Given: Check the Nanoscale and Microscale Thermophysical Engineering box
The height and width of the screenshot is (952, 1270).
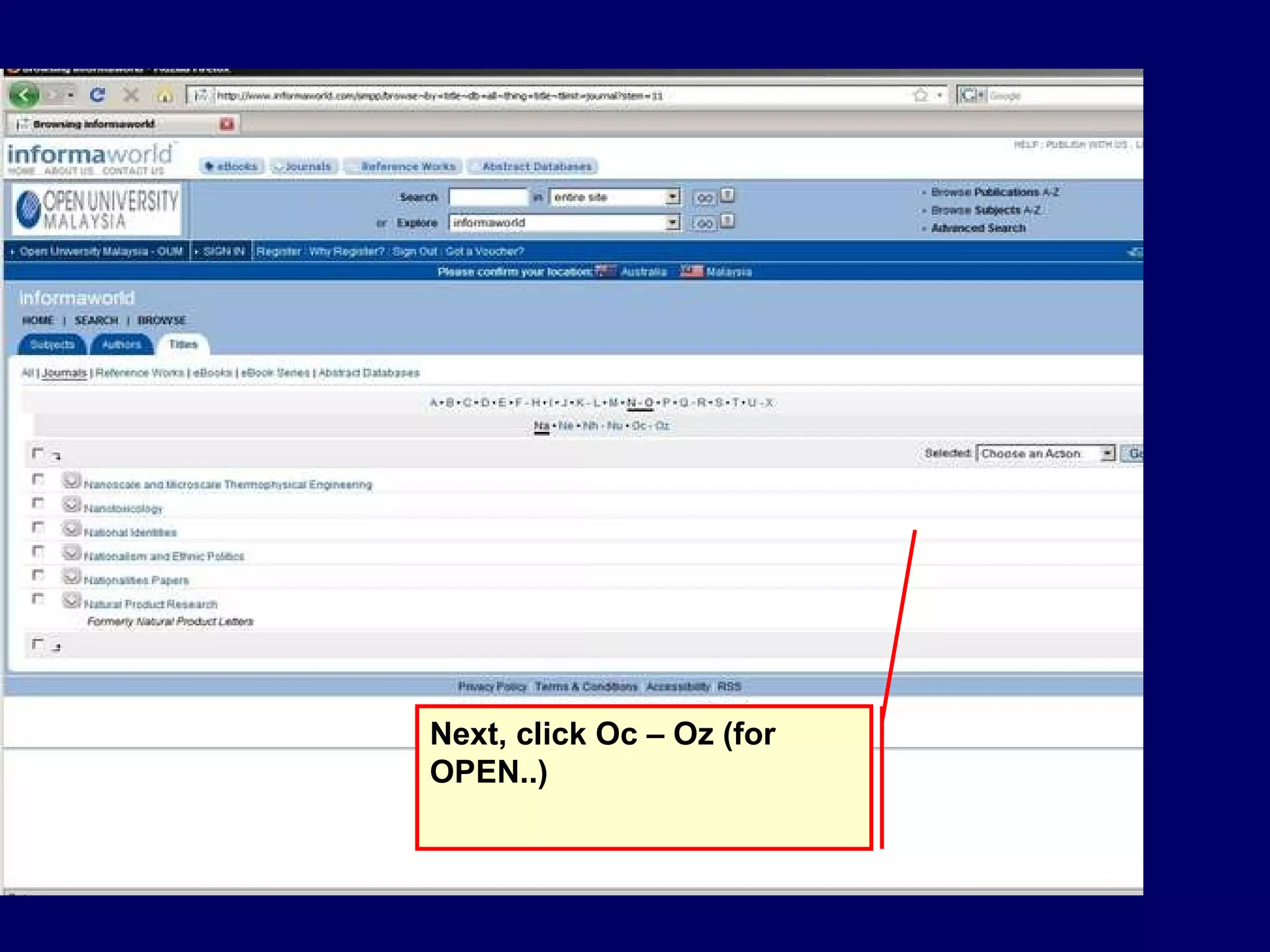Looking at the screenshot, I should click(38, 479).
